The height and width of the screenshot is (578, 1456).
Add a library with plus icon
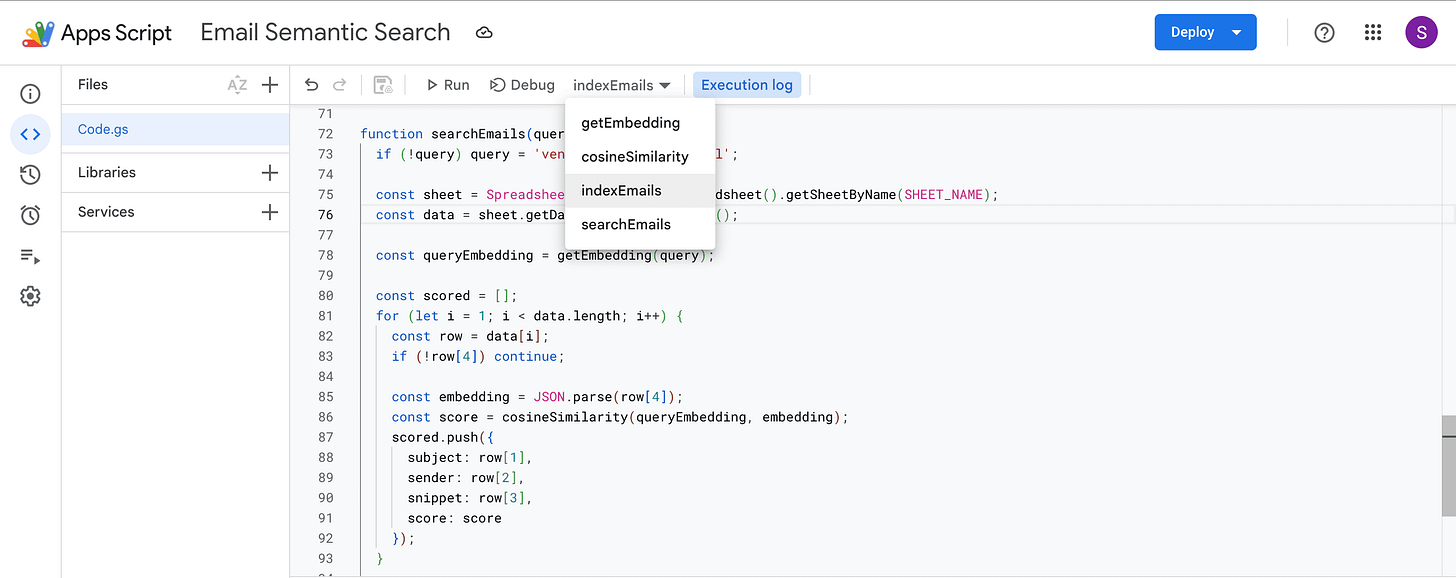269,173
